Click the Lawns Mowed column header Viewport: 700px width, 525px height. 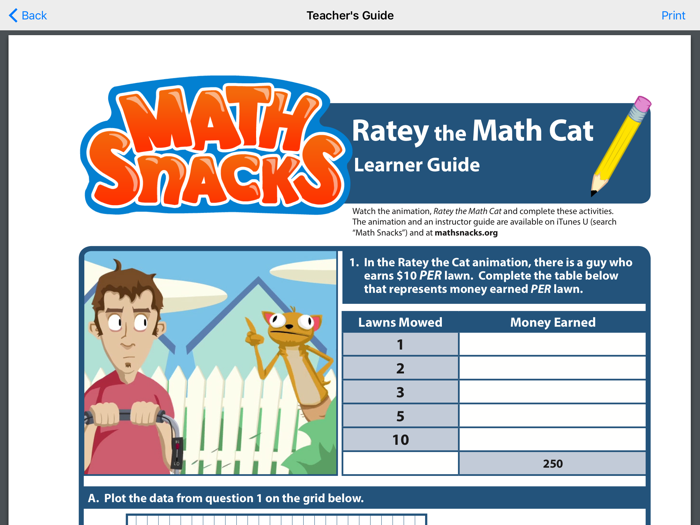[400, 322]
